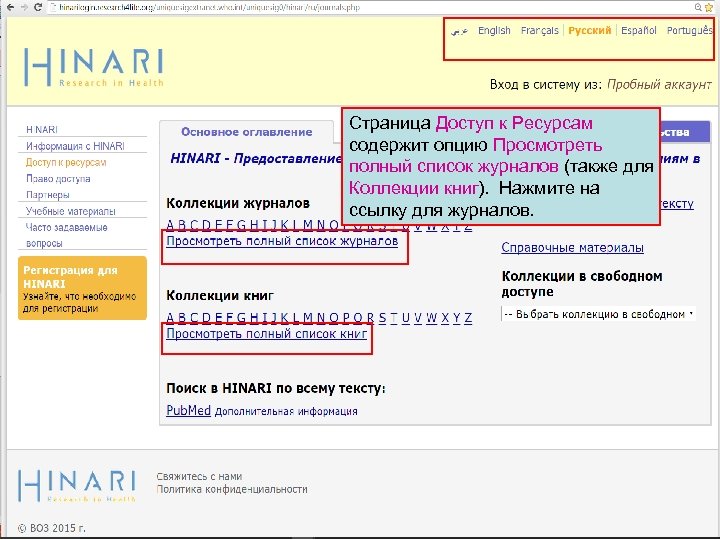
Task: Click the © ВОЗ 2015 г. copyright text
Action: pos(52,528)
